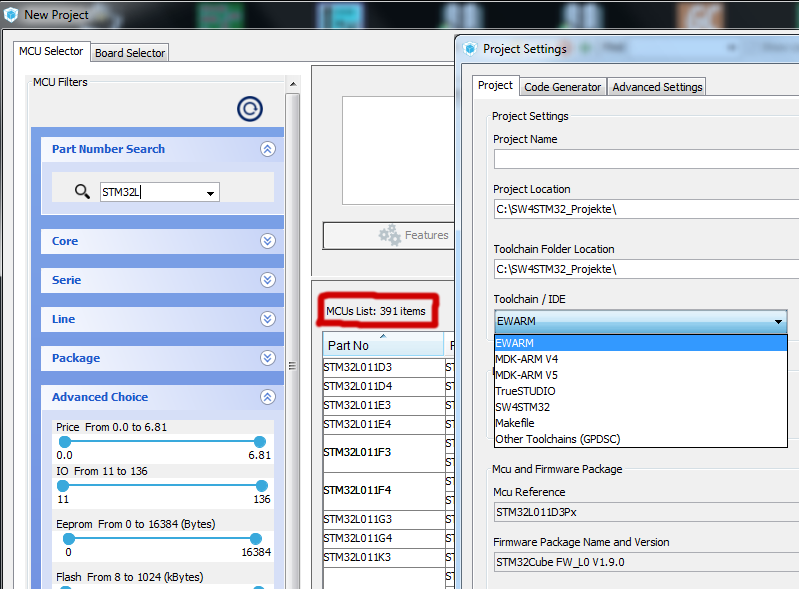The width and height of the screenshot is (799, 589).
Task: Click the Project Name input field
Action: (646, 159)
